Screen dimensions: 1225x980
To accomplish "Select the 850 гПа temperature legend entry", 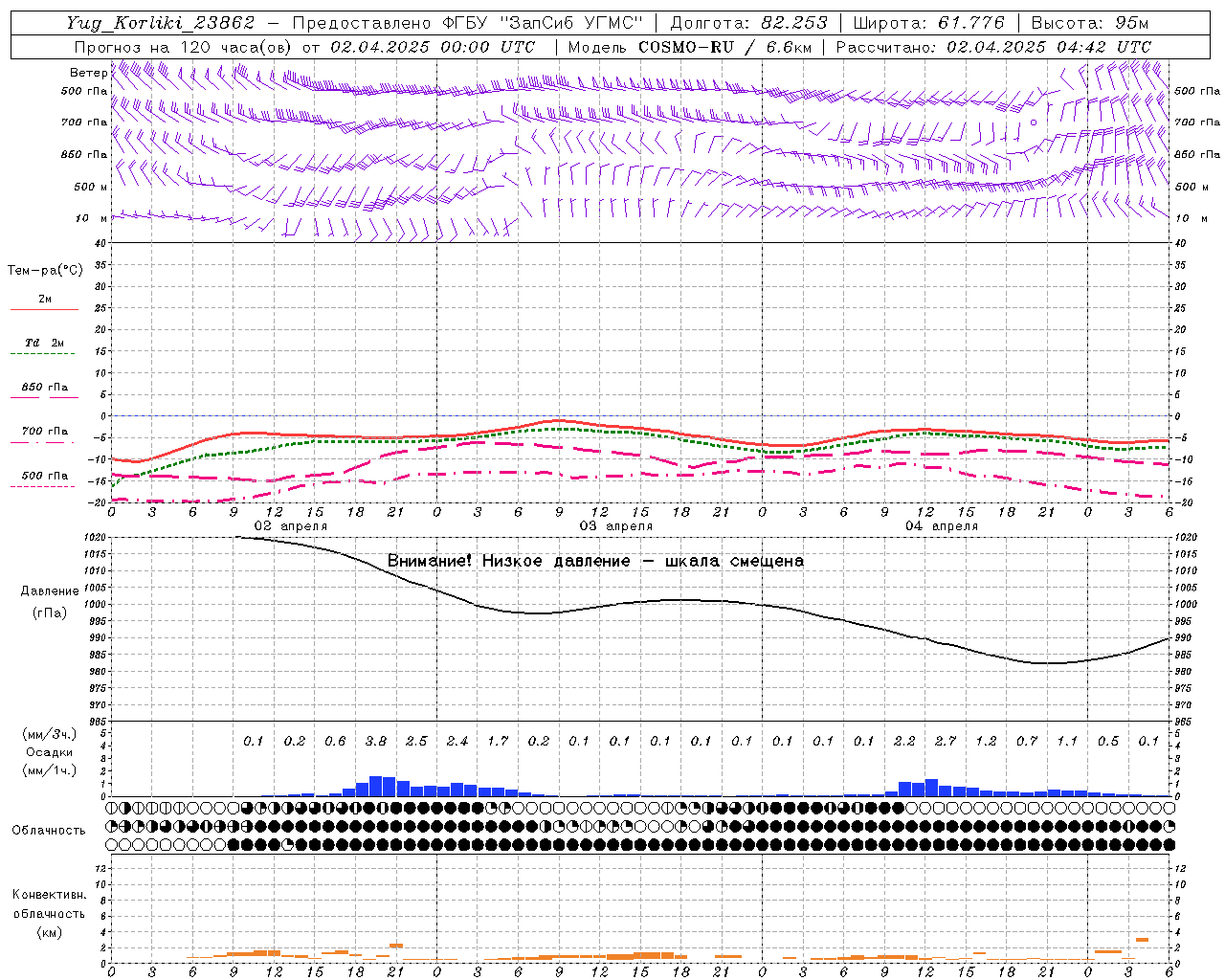I will point(45,388).
